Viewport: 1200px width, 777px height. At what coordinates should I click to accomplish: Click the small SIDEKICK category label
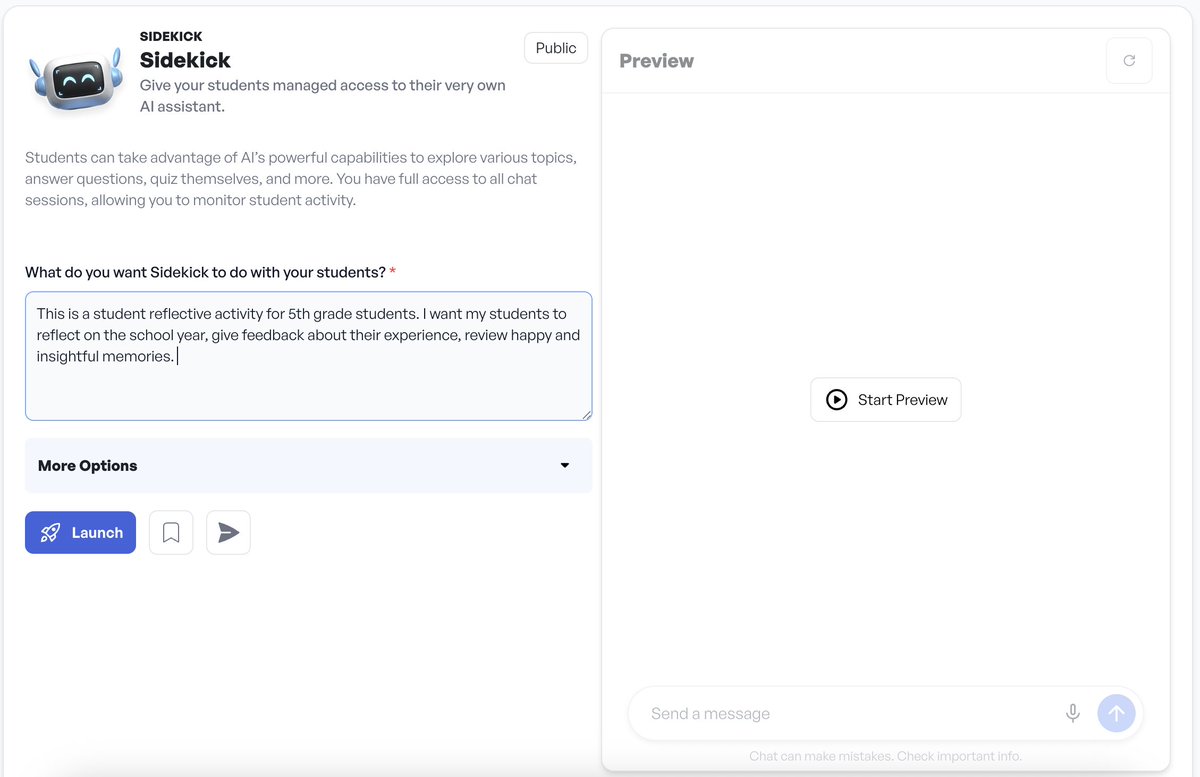[171, 37]
